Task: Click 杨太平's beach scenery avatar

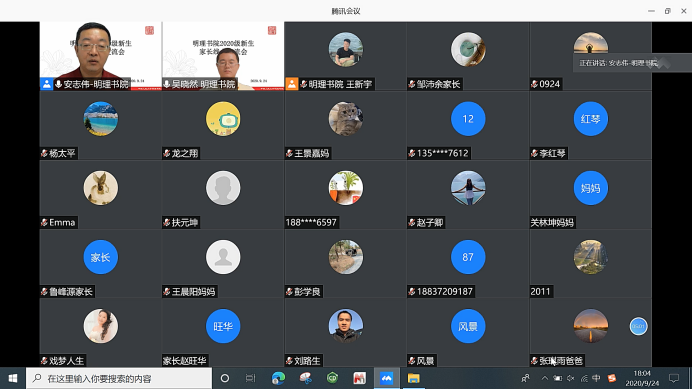Action: pyautogui.click(x=101, y=119)
